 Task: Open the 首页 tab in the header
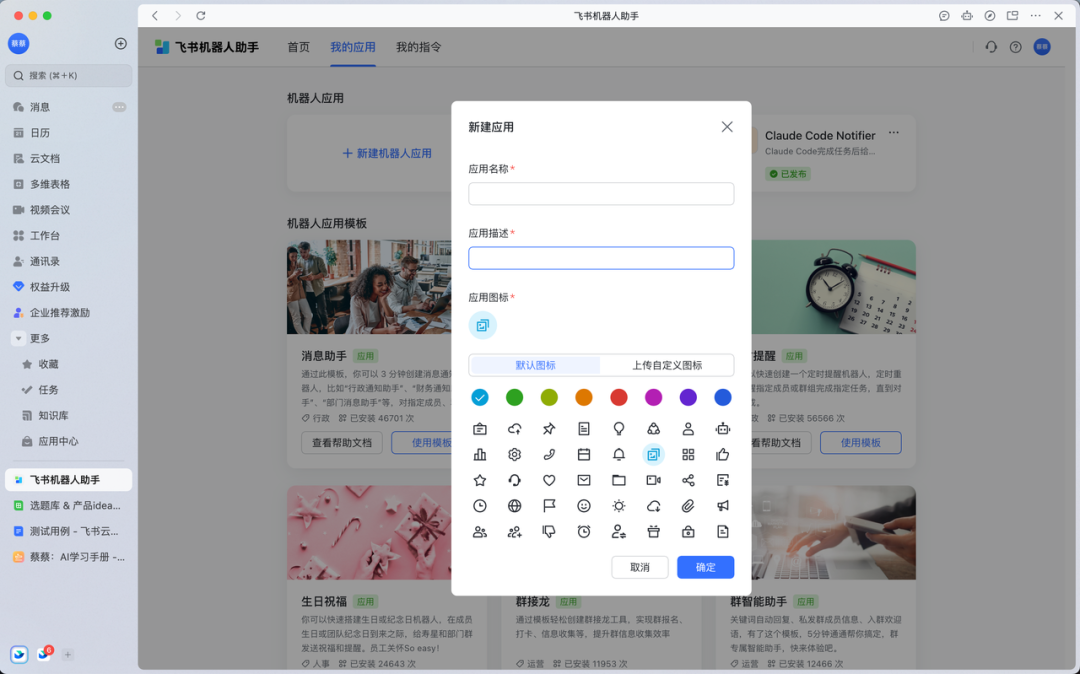click(x=298, y=47)
